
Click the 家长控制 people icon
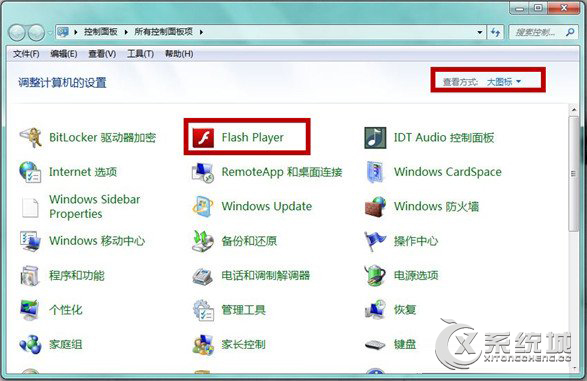pyautogui.click(x=203, y=344)
